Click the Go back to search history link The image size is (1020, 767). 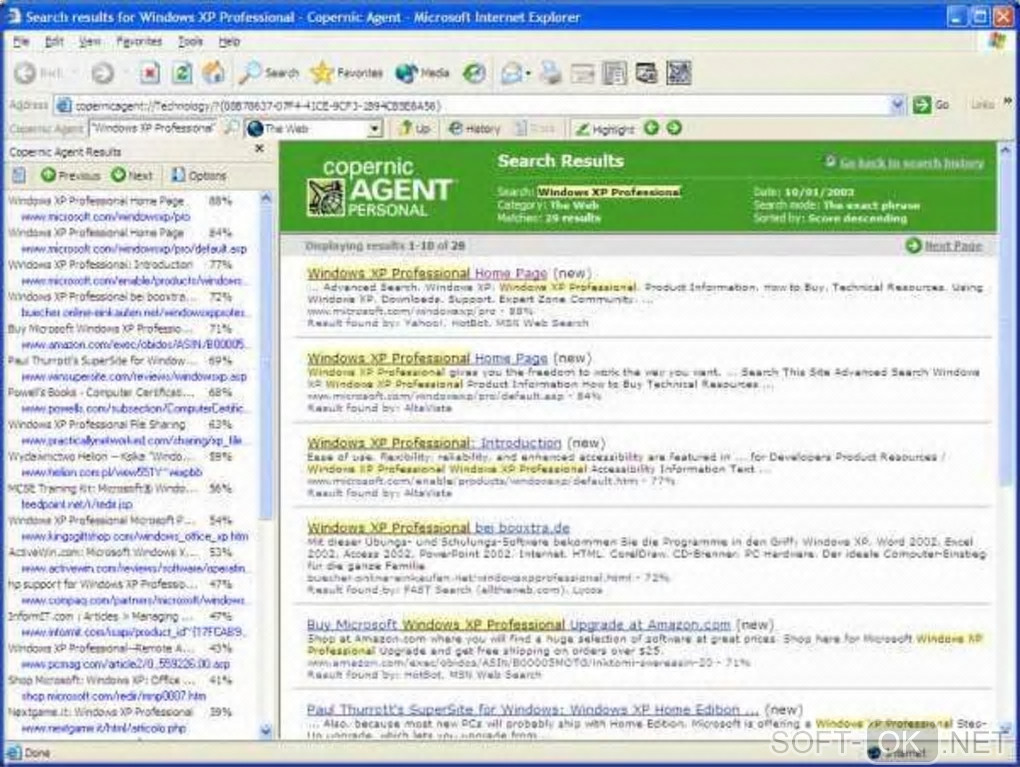click(911, 163)
